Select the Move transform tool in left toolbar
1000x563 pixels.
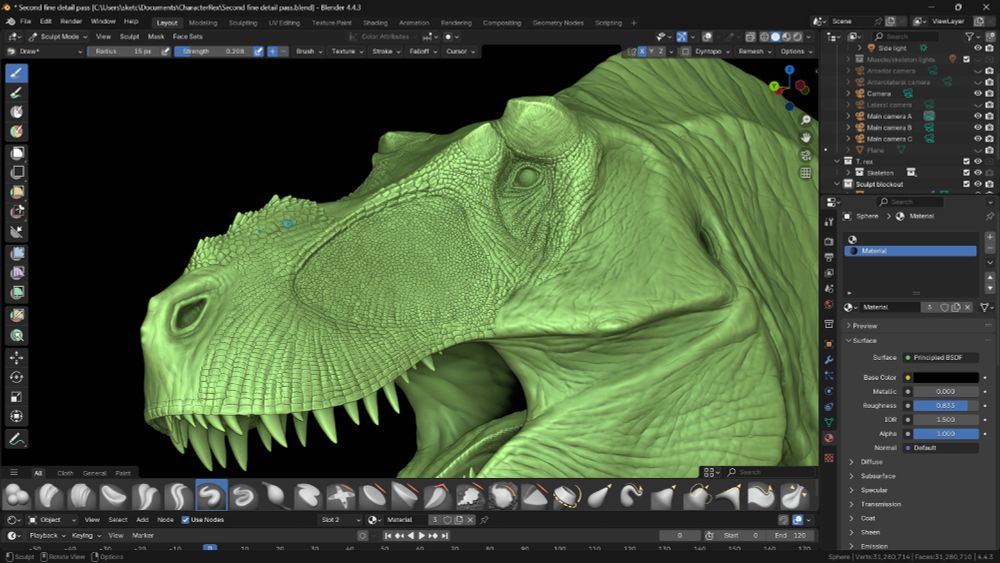pos(17,358)
